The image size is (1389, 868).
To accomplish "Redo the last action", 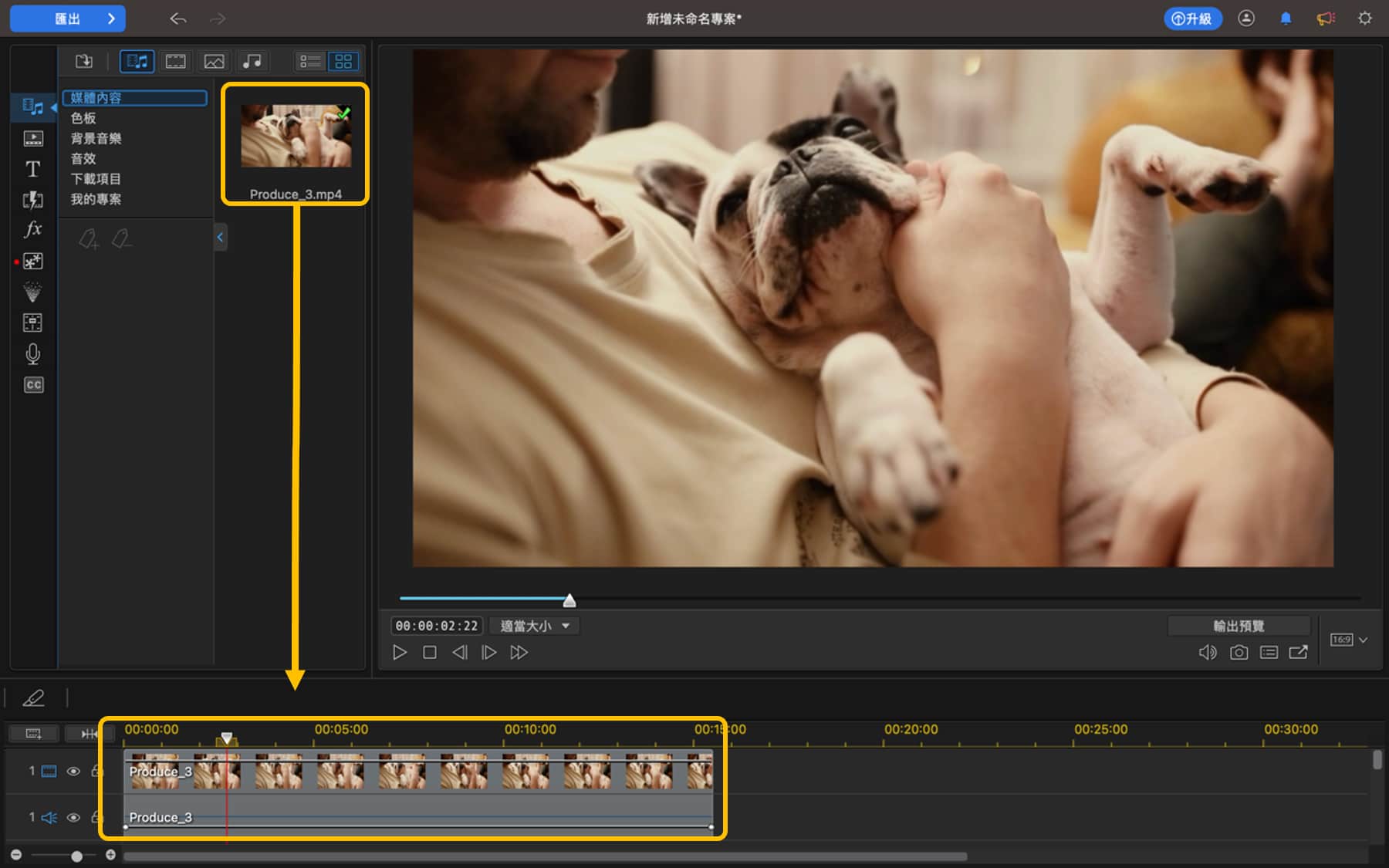I will [x=218, y=19].
